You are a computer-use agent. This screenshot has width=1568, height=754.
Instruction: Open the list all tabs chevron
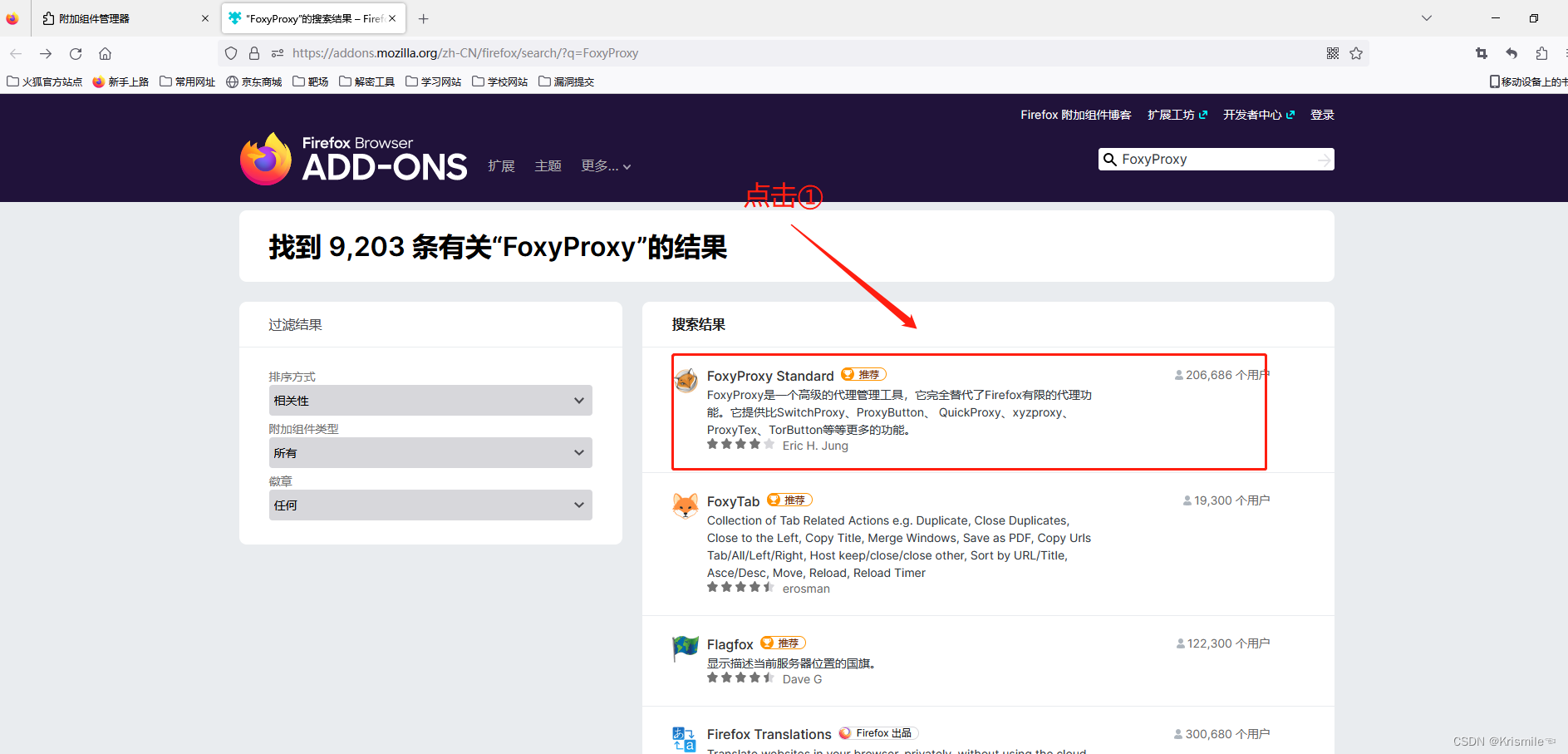(x=1426, y=18)
